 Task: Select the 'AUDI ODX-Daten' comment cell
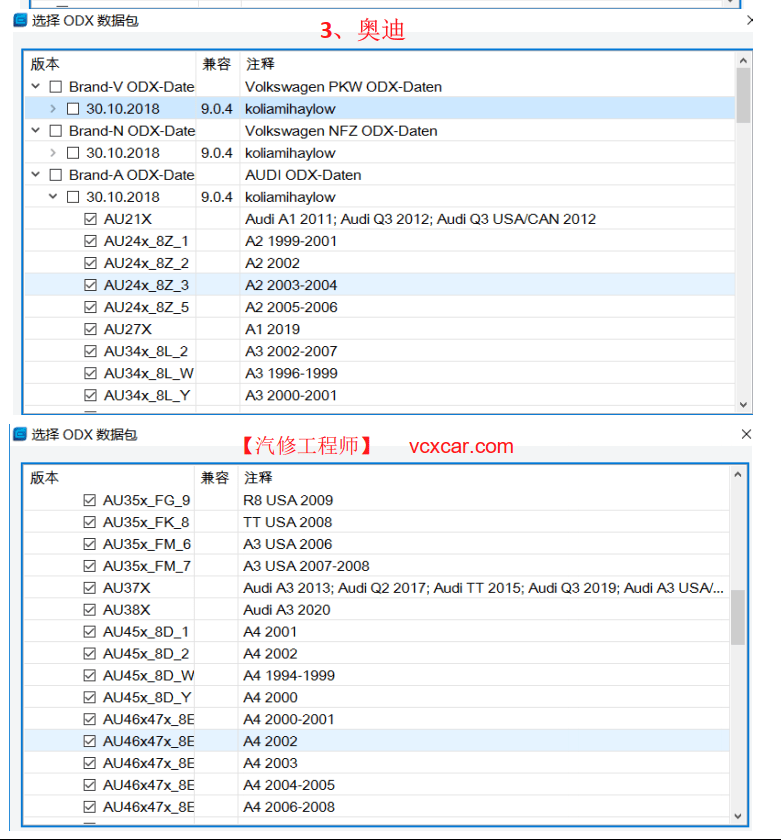coord(303,175)
